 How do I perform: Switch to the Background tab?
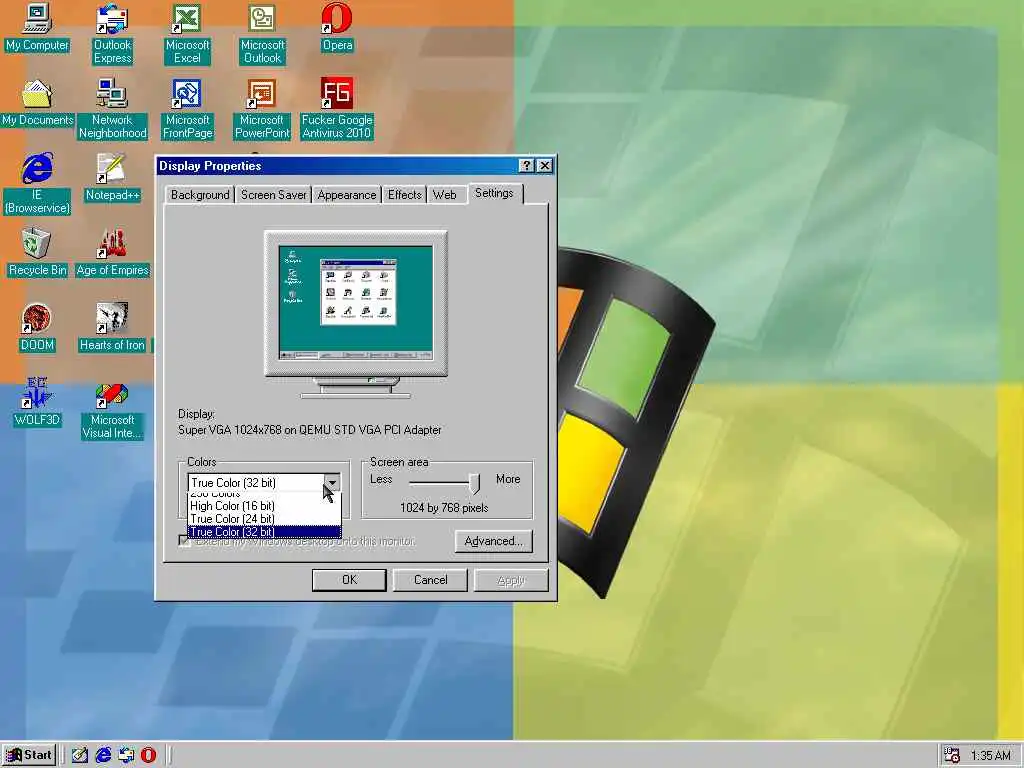click(x=200, y=195)
